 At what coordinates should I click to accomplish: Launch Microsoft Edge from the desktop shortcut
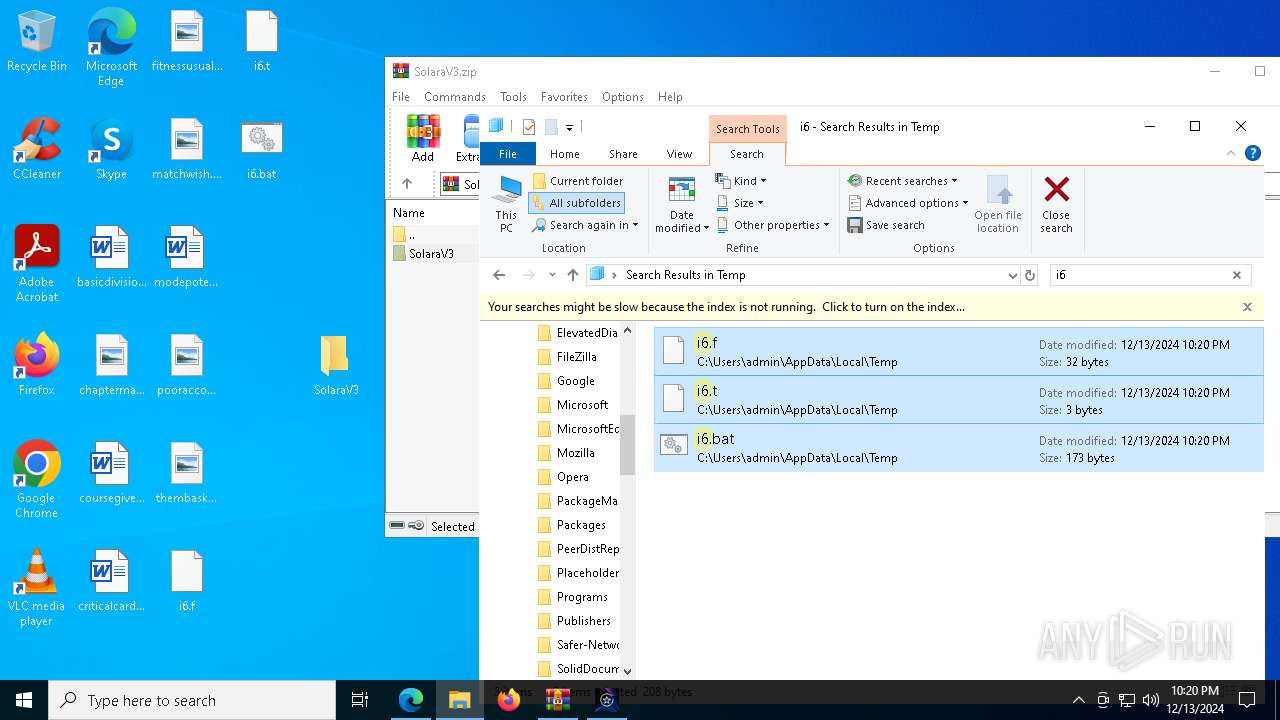click(x=111, y=48)
